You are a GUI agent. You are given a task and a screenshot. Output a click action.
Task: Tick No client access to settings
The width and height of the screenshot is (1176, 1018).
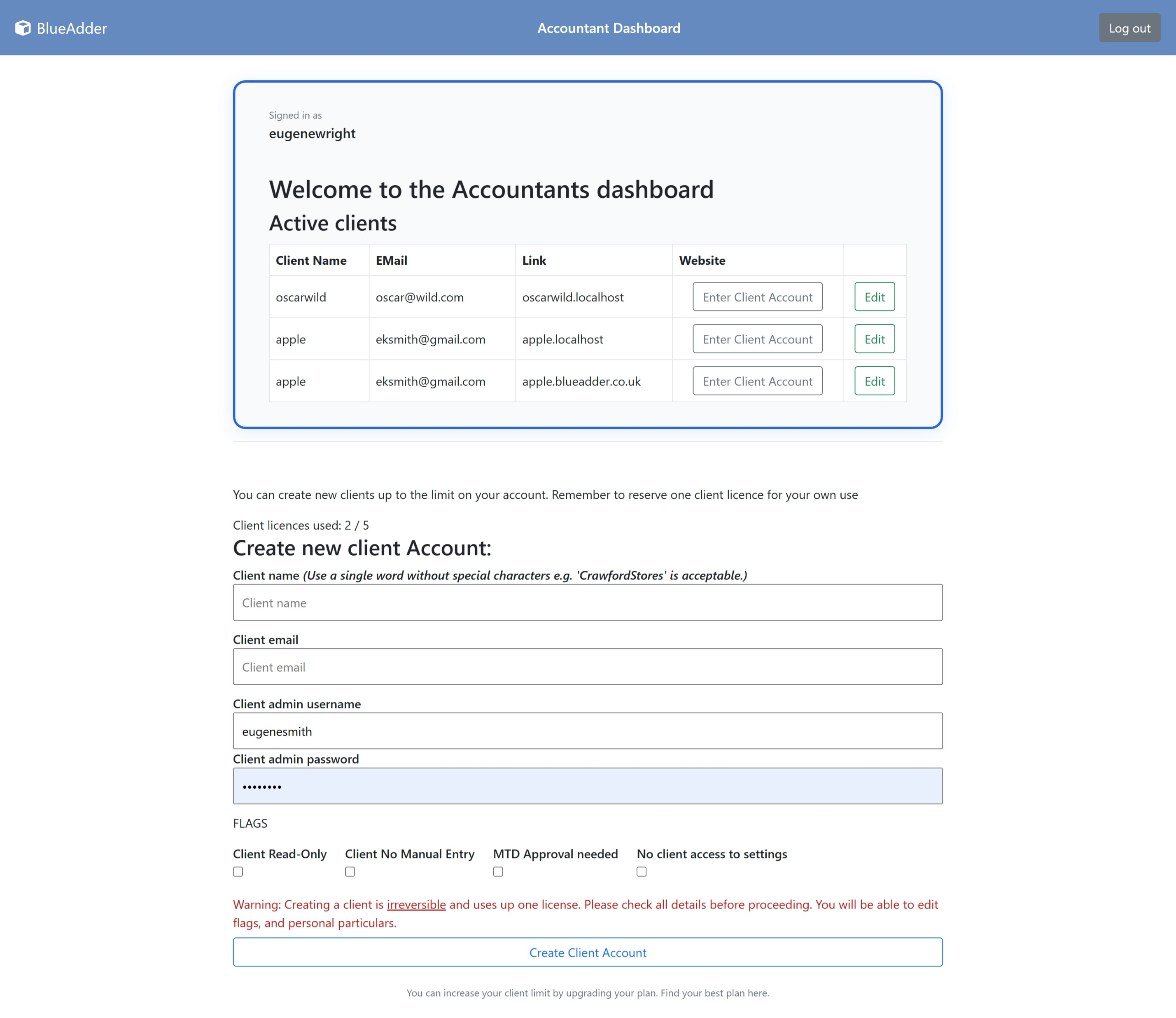coord(642,871)
